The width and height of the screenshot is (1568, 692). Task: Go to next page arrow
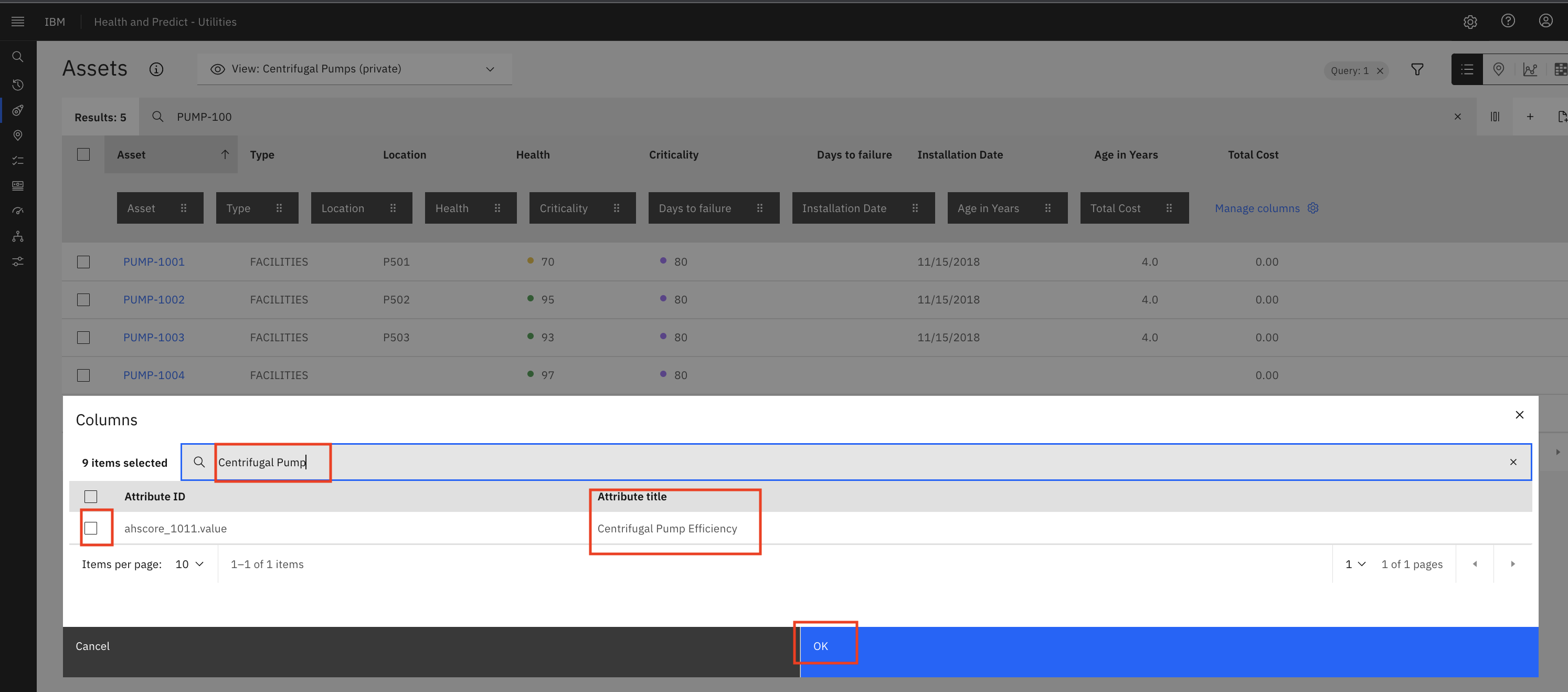1512,564
